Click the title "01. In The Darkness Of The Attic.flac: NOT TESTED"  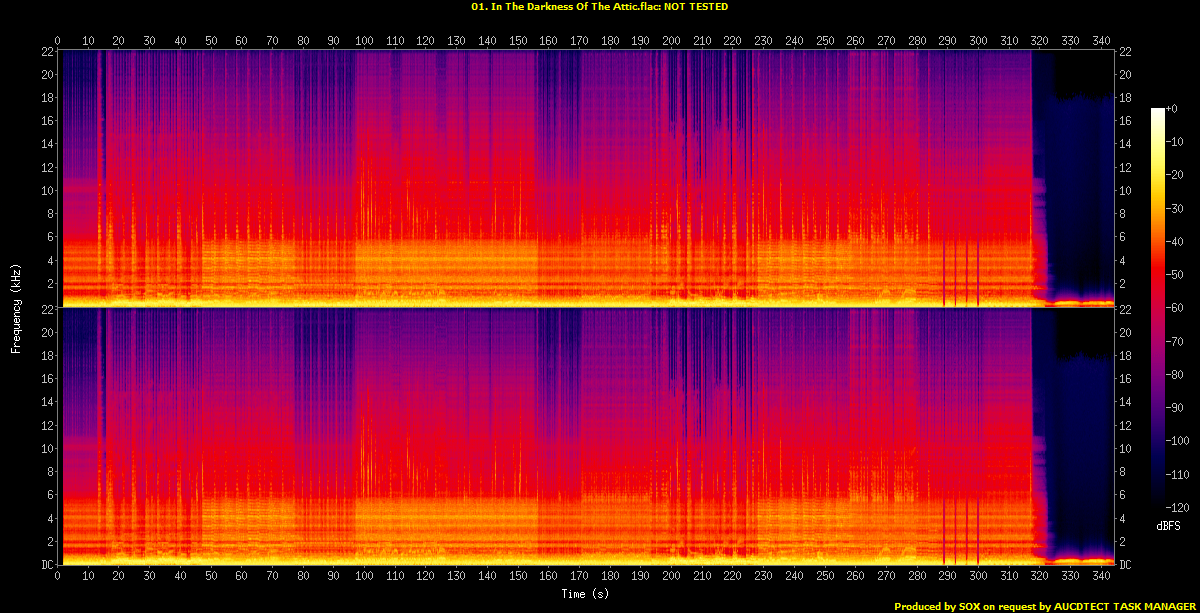coord(599,6)
